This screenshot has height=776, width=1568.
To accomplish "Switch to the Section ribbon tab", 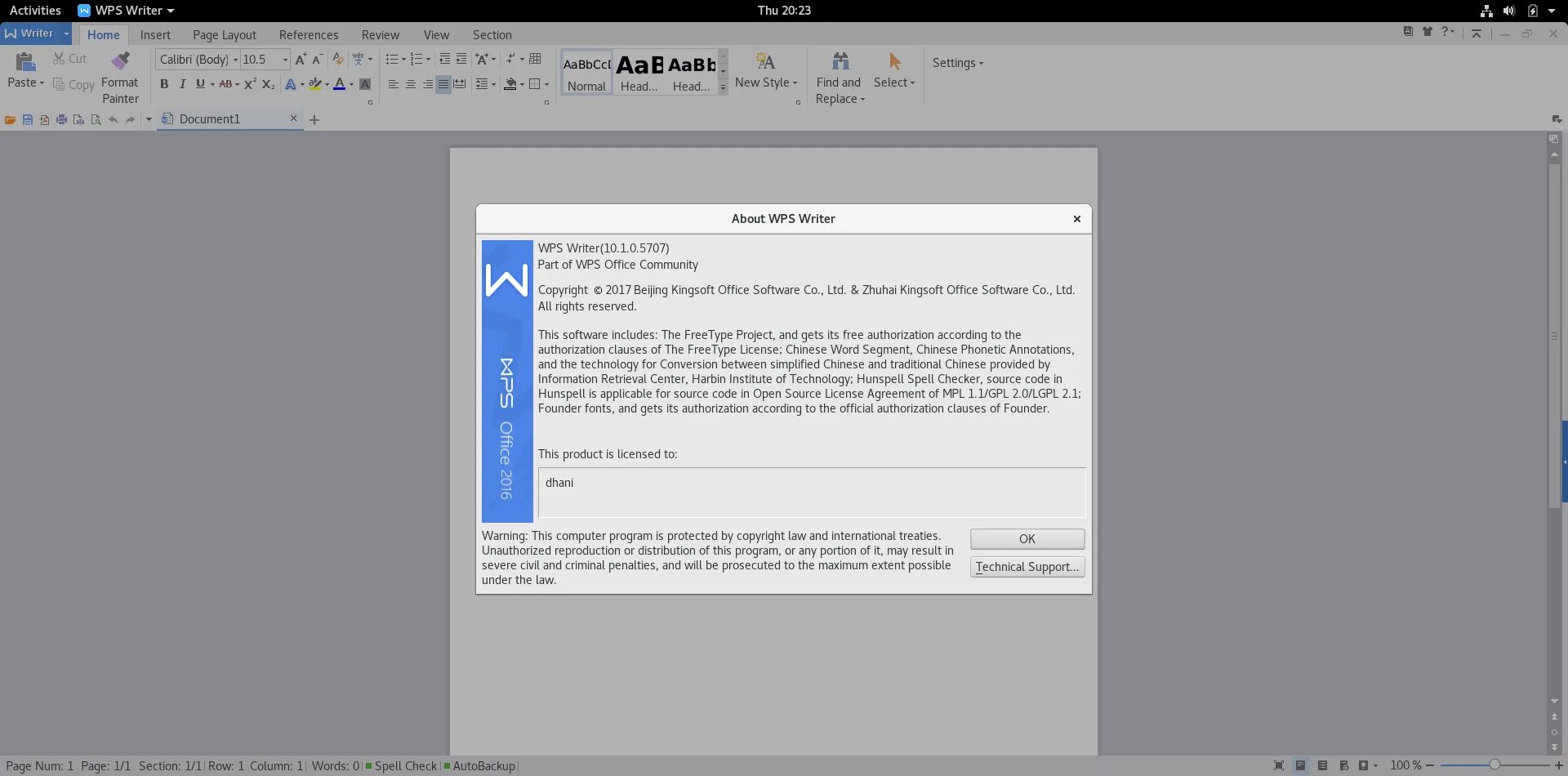I will click(492, 34).
